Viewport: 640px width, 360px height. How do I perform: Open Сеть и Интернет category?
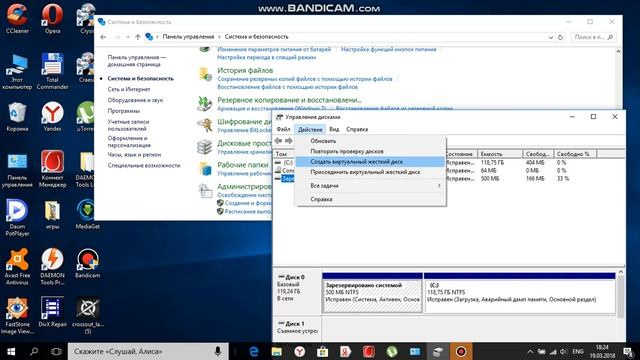pyautogui.click(x=129, y=89)
